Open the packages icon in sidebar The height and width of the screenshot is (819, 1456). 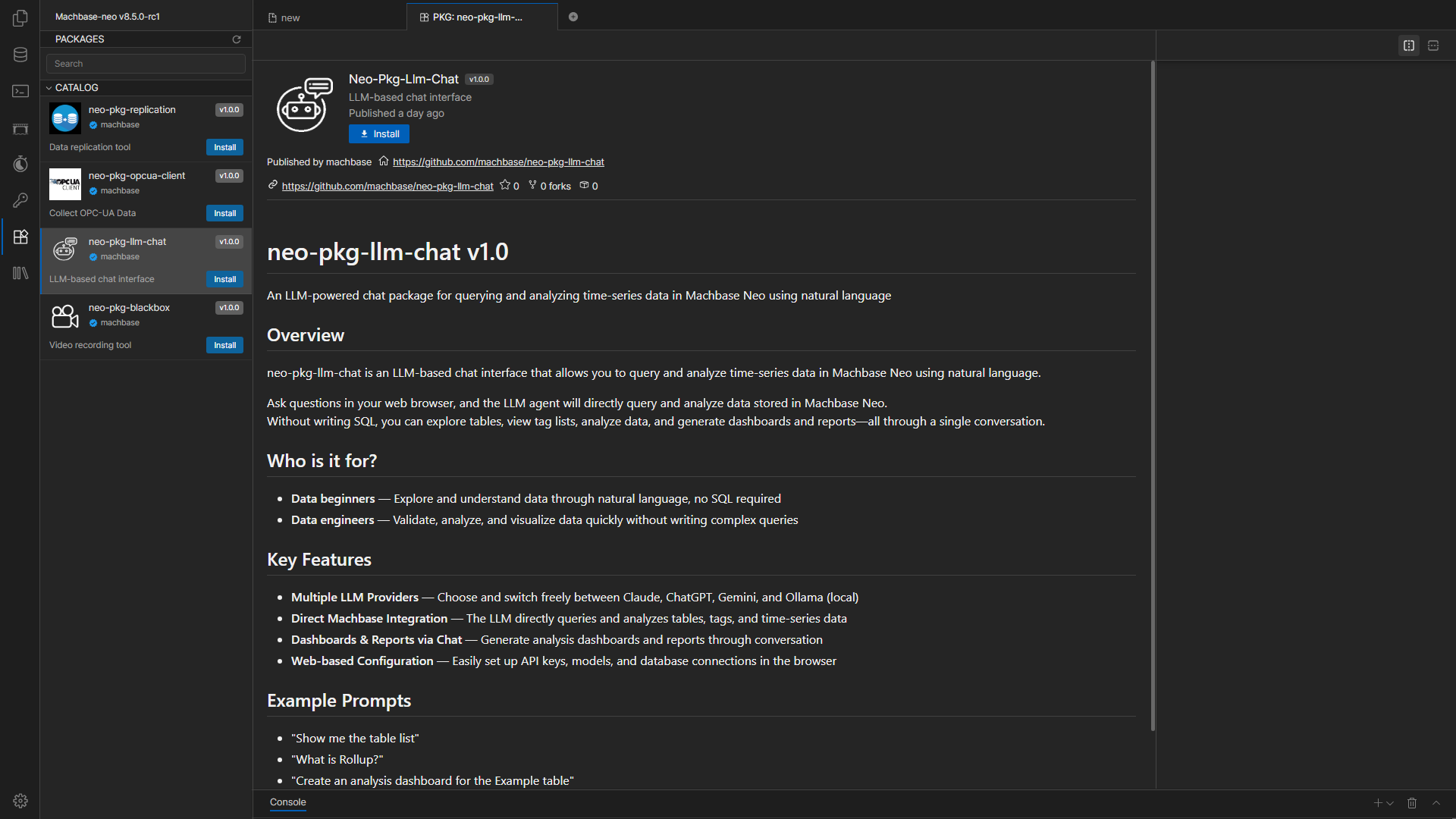coord(20,237)
